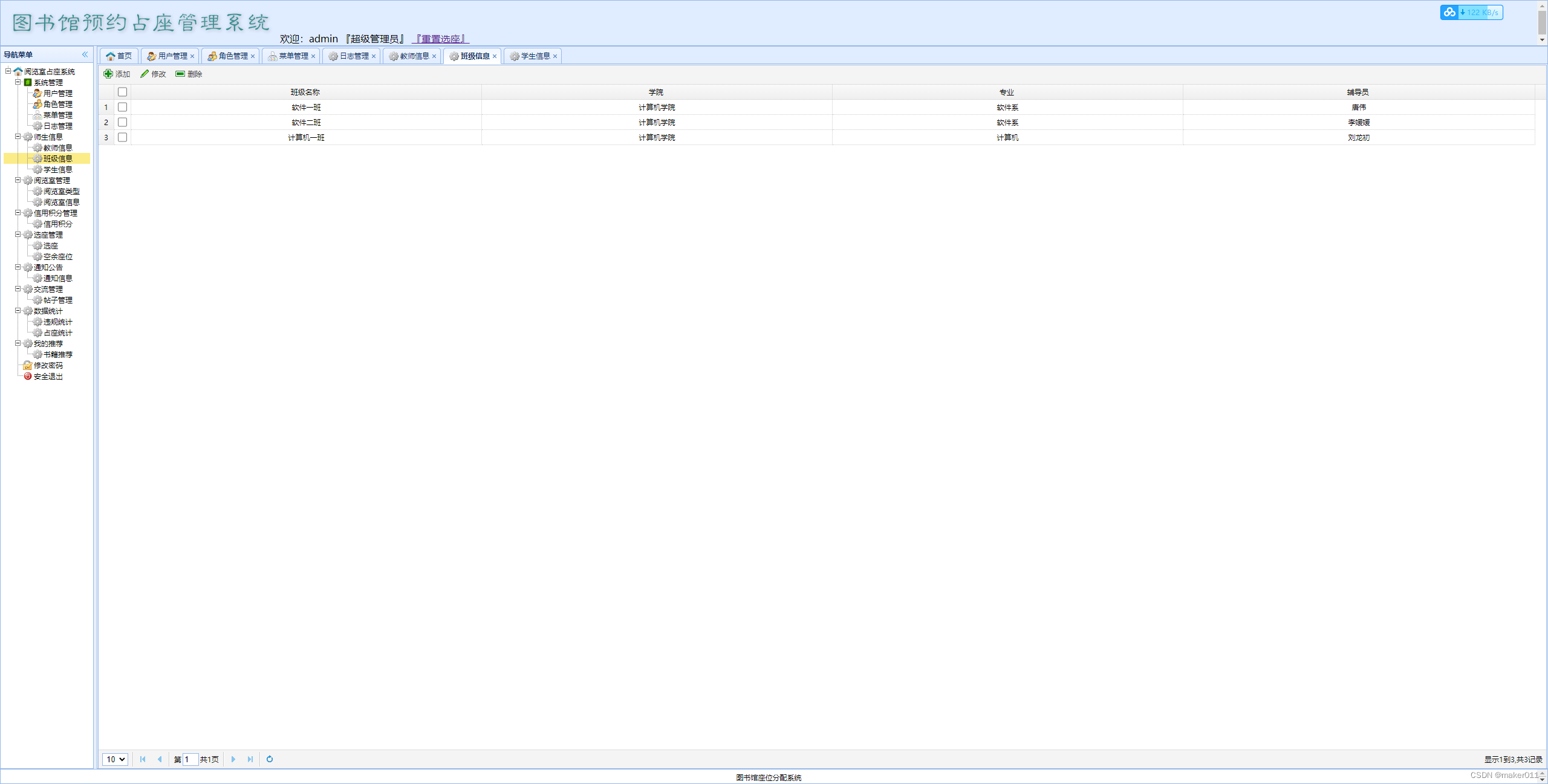Sort by the 班级名称 column header
The width and height of the screenshot is (1548, 784).
point(305,92)
